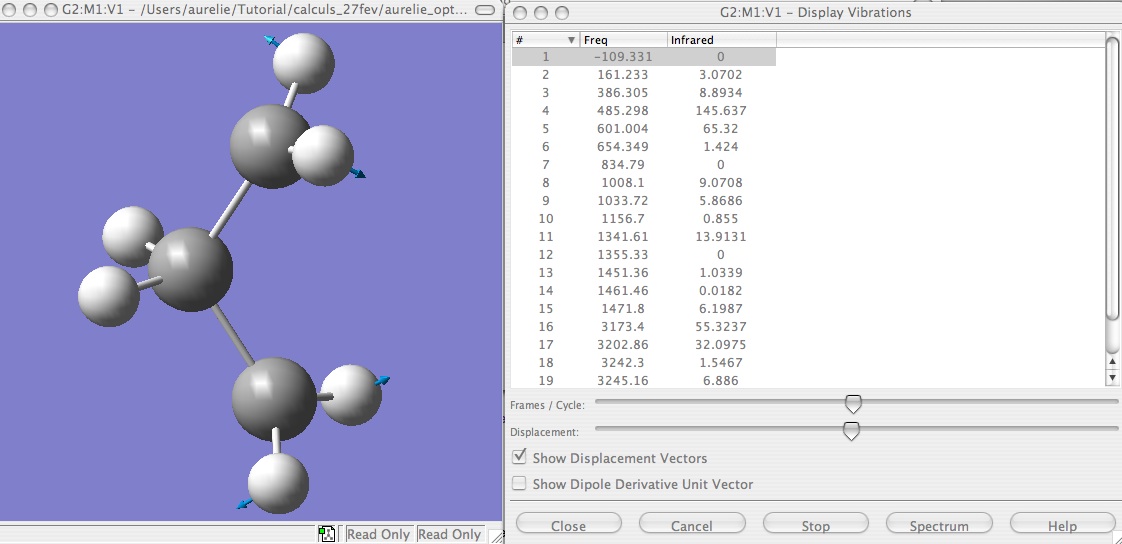Viewport: 1122px width, 544px height.
Task: Click the scrollbar down arrow in vibrations list
Action: point(1112,379)
